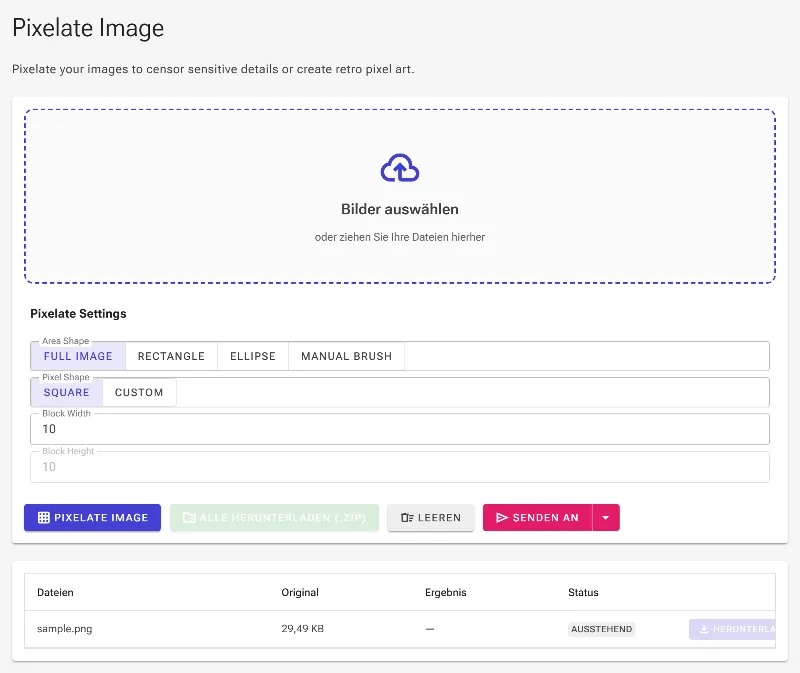
Task: Click the Ergebnis column header
Action: (x=446, y=592)
